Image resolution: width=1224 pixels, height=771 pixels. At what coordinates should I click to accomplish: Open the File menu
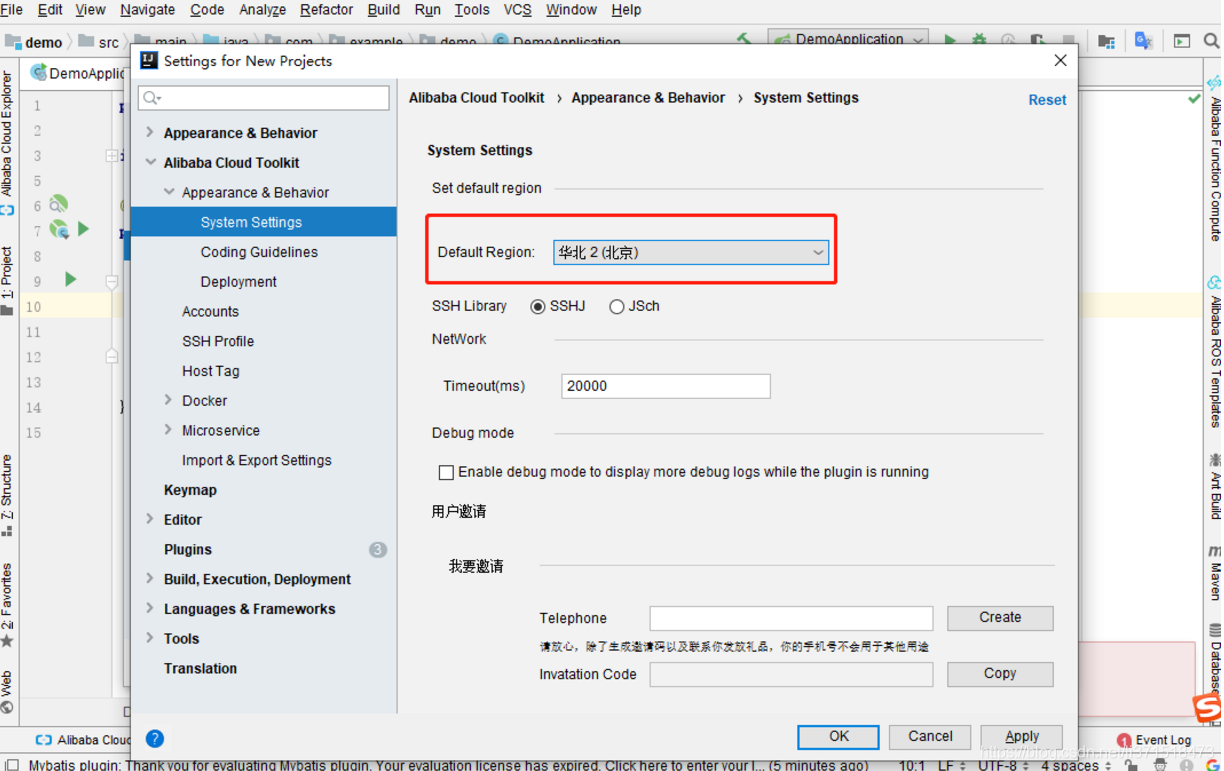[x=12, y=10]
